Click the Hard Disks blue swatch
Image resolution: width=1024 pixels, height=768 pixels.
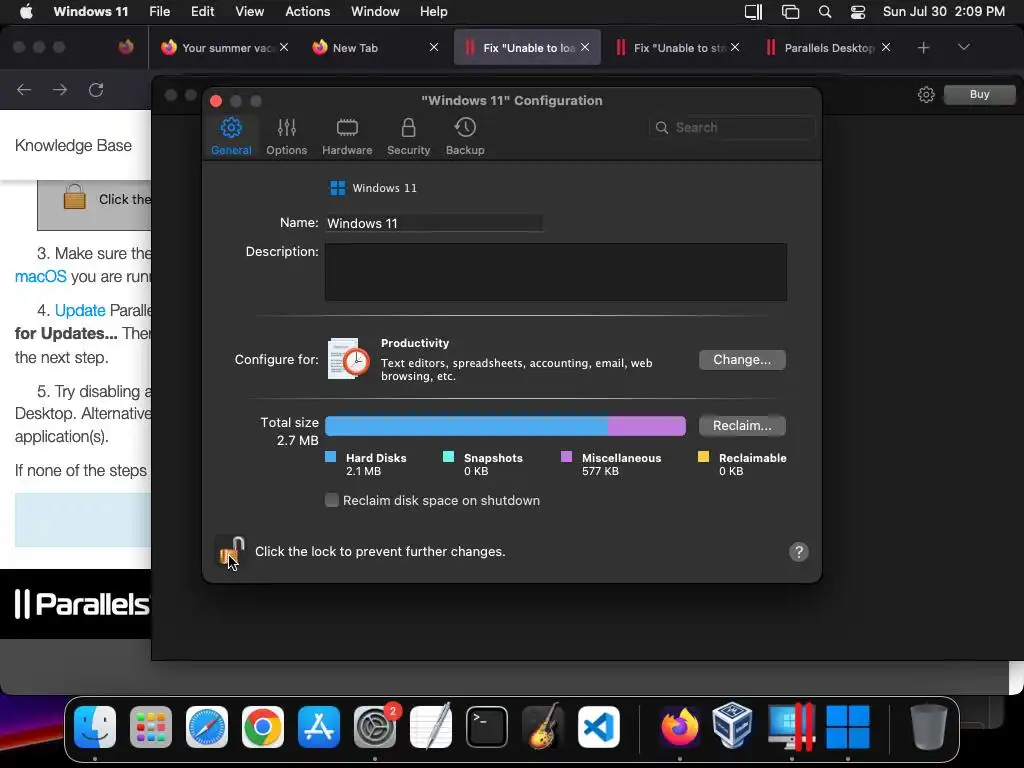pyautogui.click(x=330, y=457)
